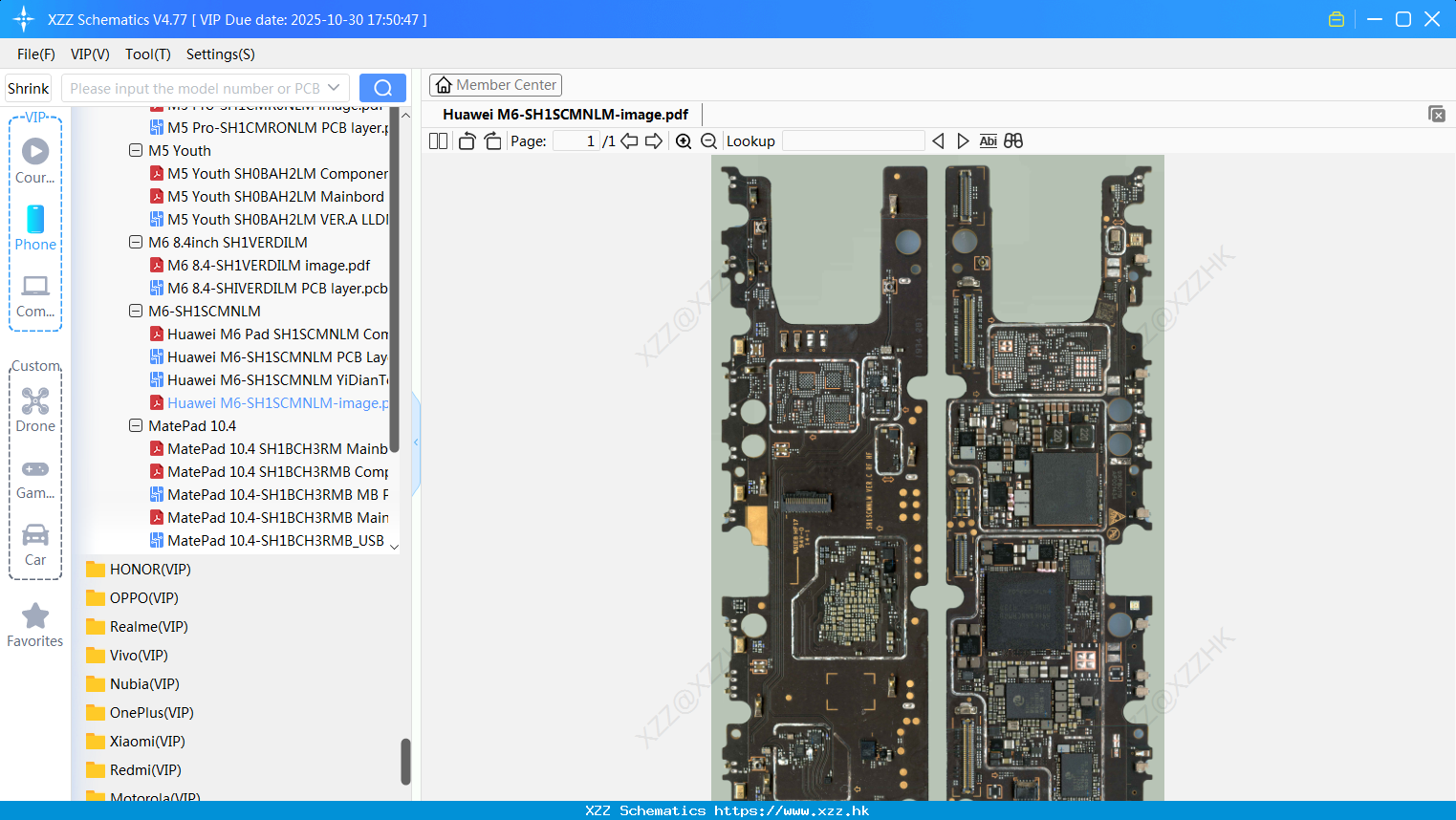Zoom in on the PDF
Image resolution: width=1456 pixels, height=820 pixels.
684,140
